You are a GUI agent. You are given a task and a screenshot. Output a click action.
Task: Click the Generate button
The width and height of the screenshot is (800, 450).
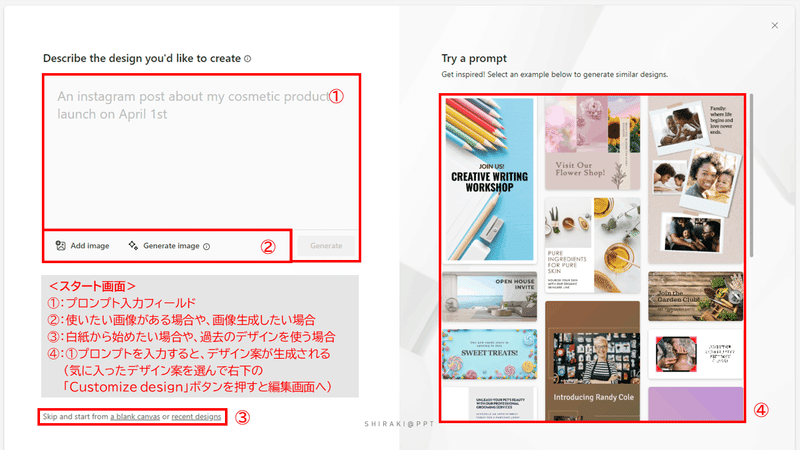[326, 245]
